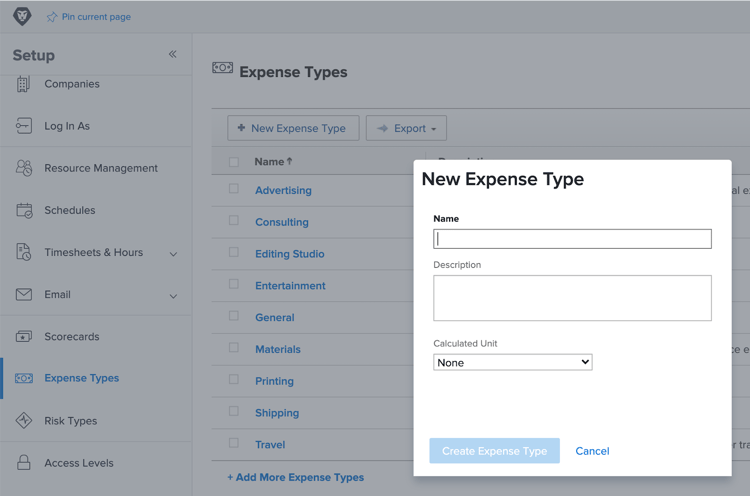Open Companies in Setup menu

click(x=72, y=84)
